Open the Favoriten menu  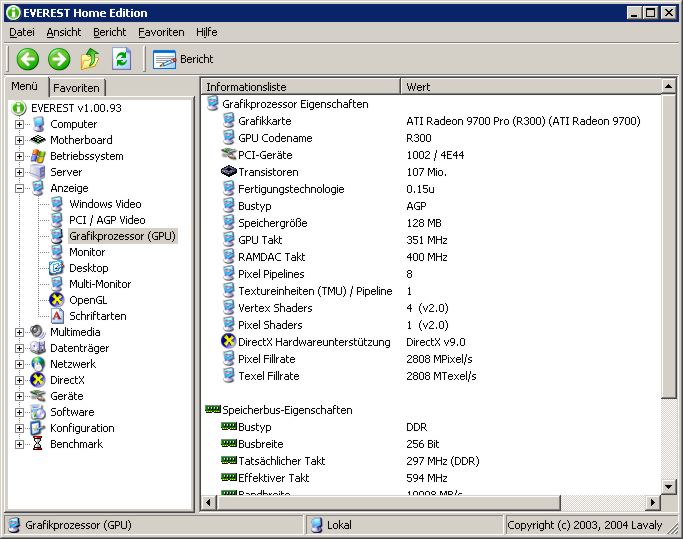[161, 32]
